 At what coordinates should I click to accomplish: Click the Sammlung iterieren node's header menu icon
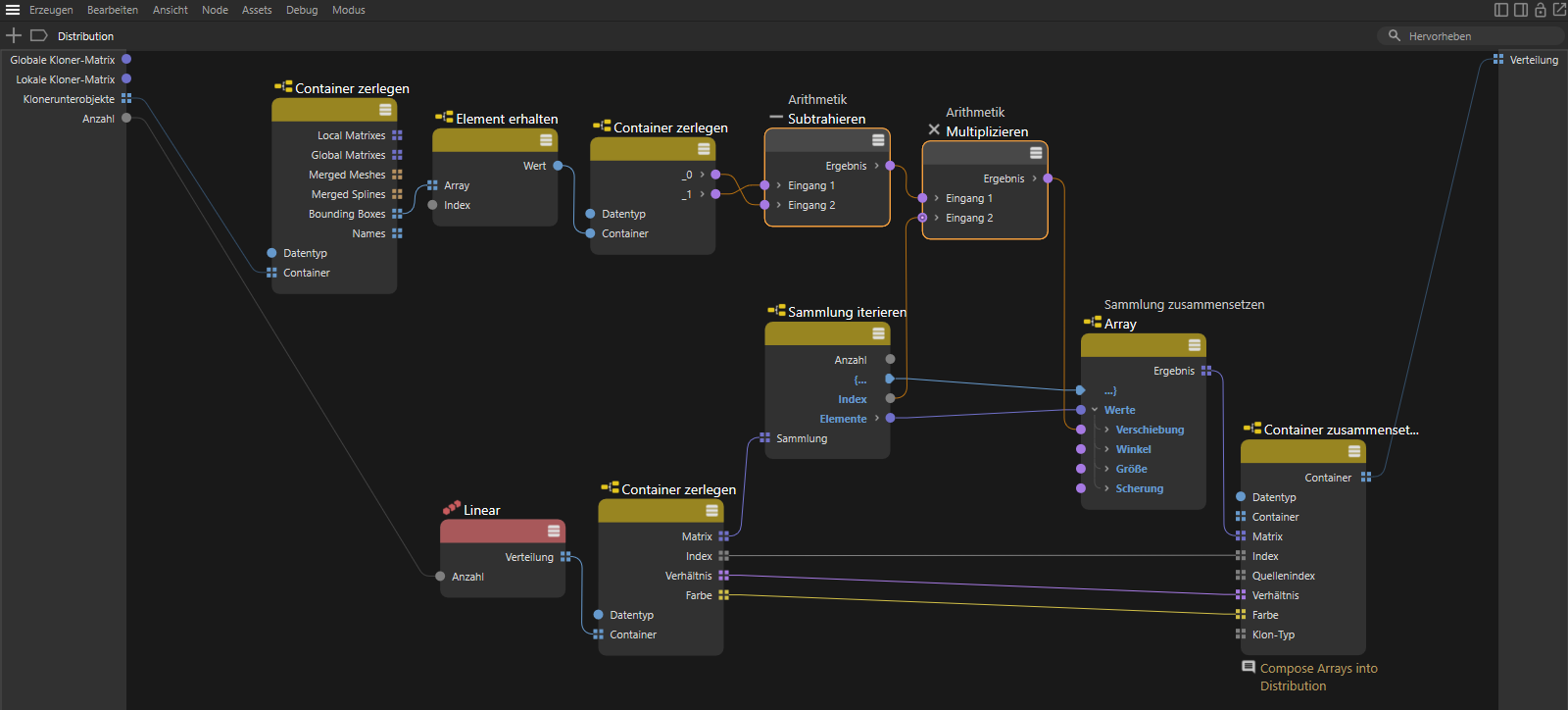click(x=878, y=333)
